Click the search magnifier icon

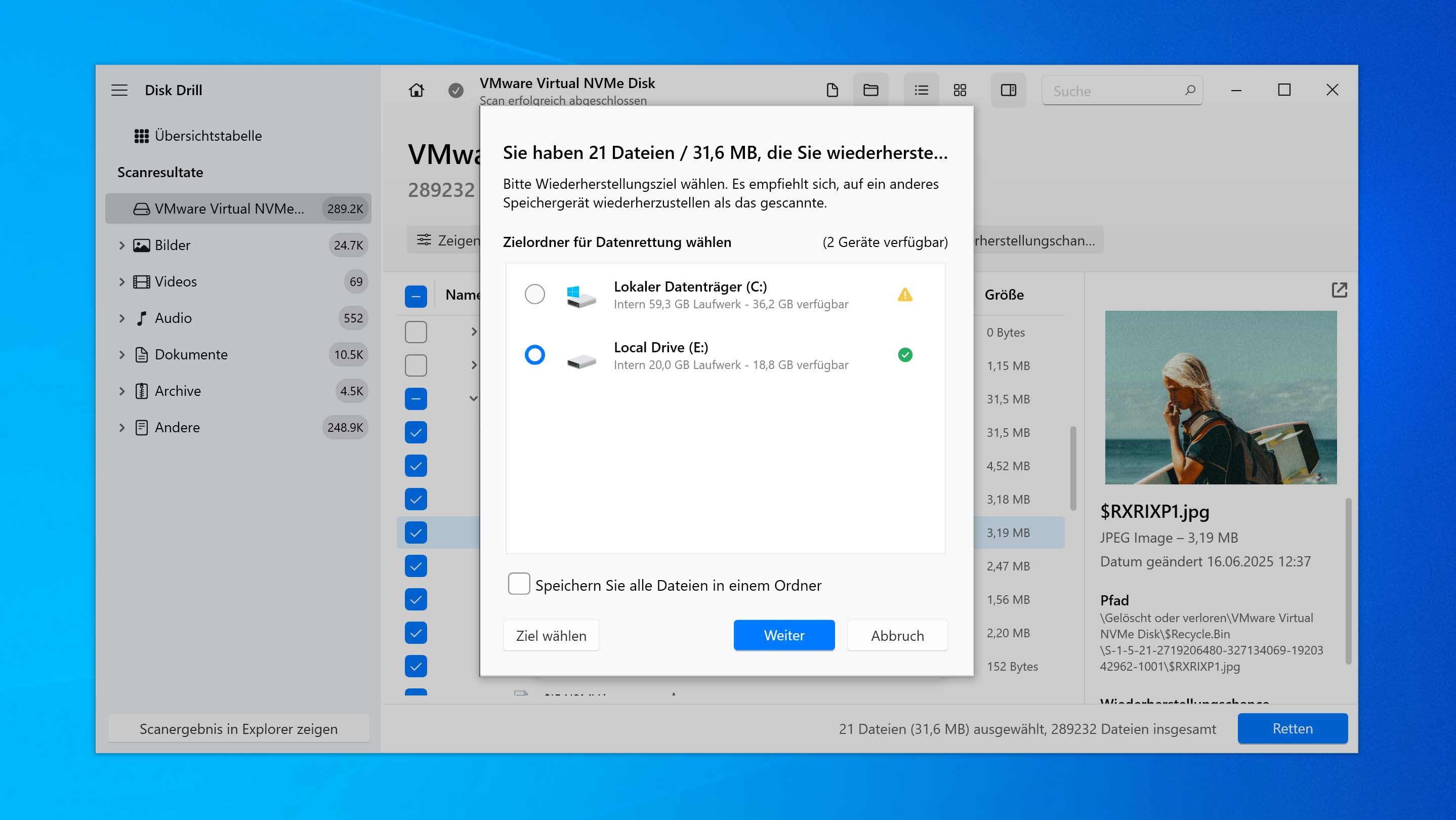tap(1190, 91)
